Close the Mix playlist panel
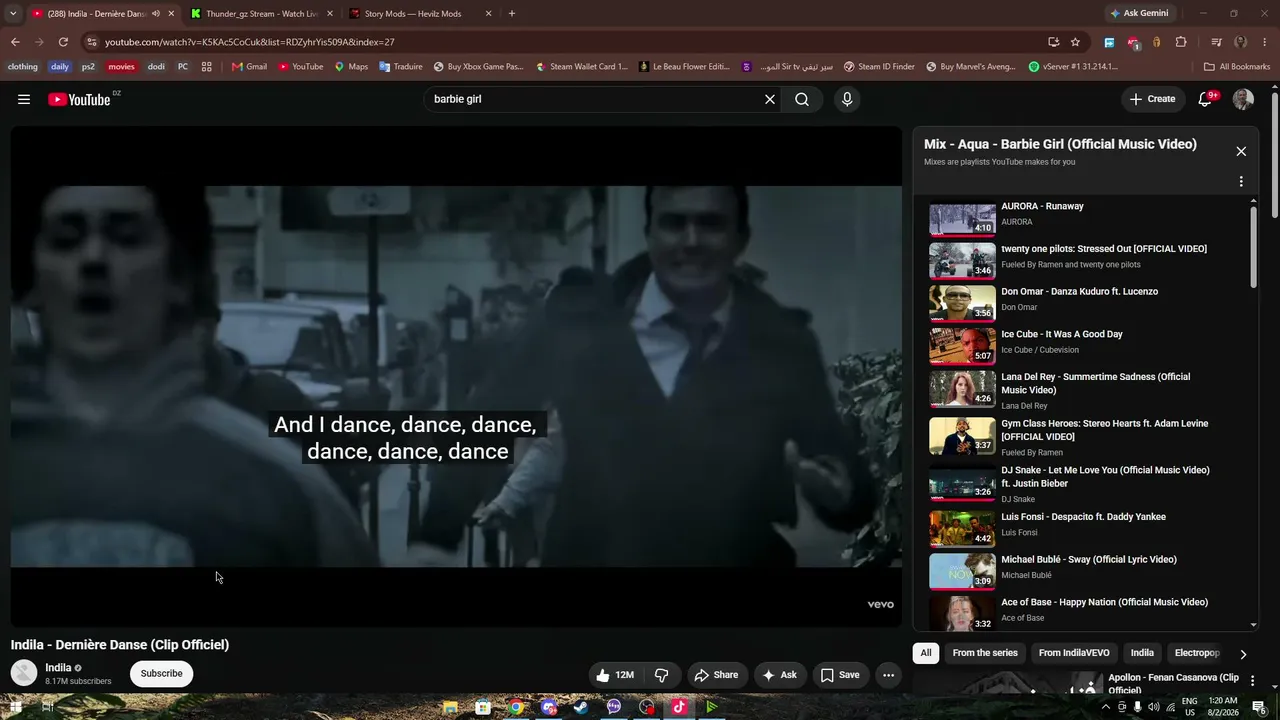The width and height of the screenshot is (1280, 720). (x=1241, y=151)
